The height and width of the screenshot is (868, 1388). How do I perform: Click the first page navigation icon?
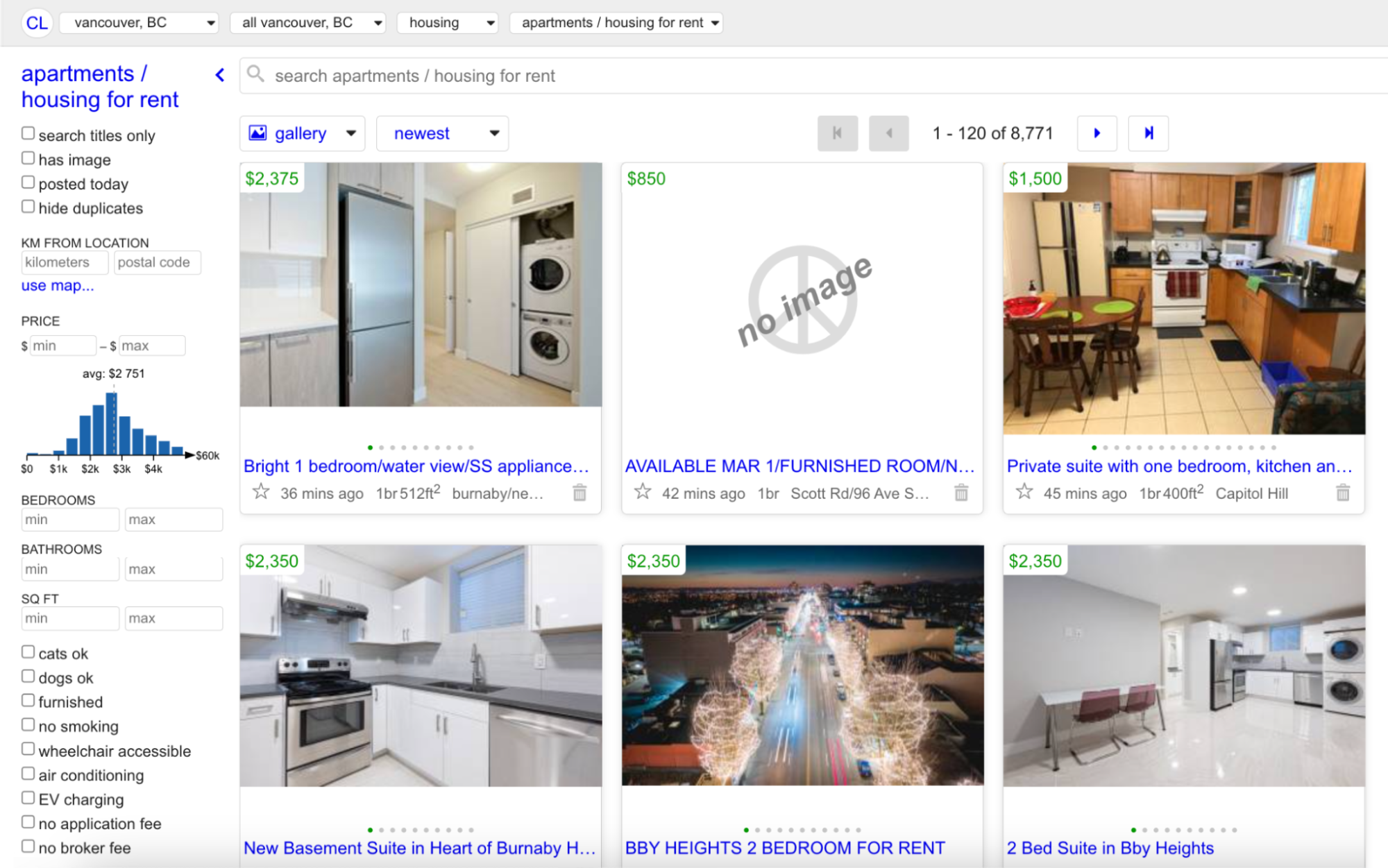point(836,133)
